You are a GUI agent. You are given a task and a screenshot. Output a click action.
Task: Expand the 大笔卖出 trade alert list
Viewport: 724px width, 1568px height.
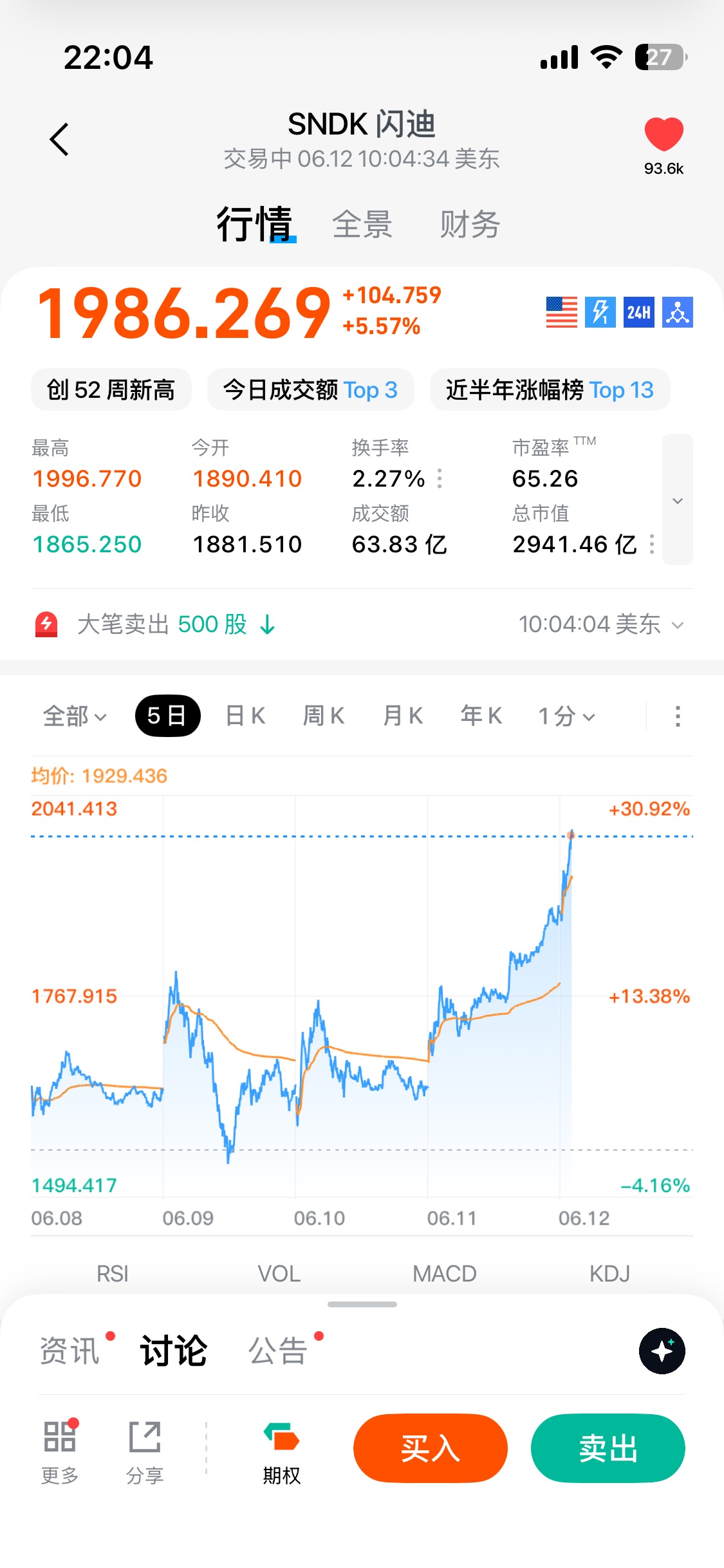point(677,624)
